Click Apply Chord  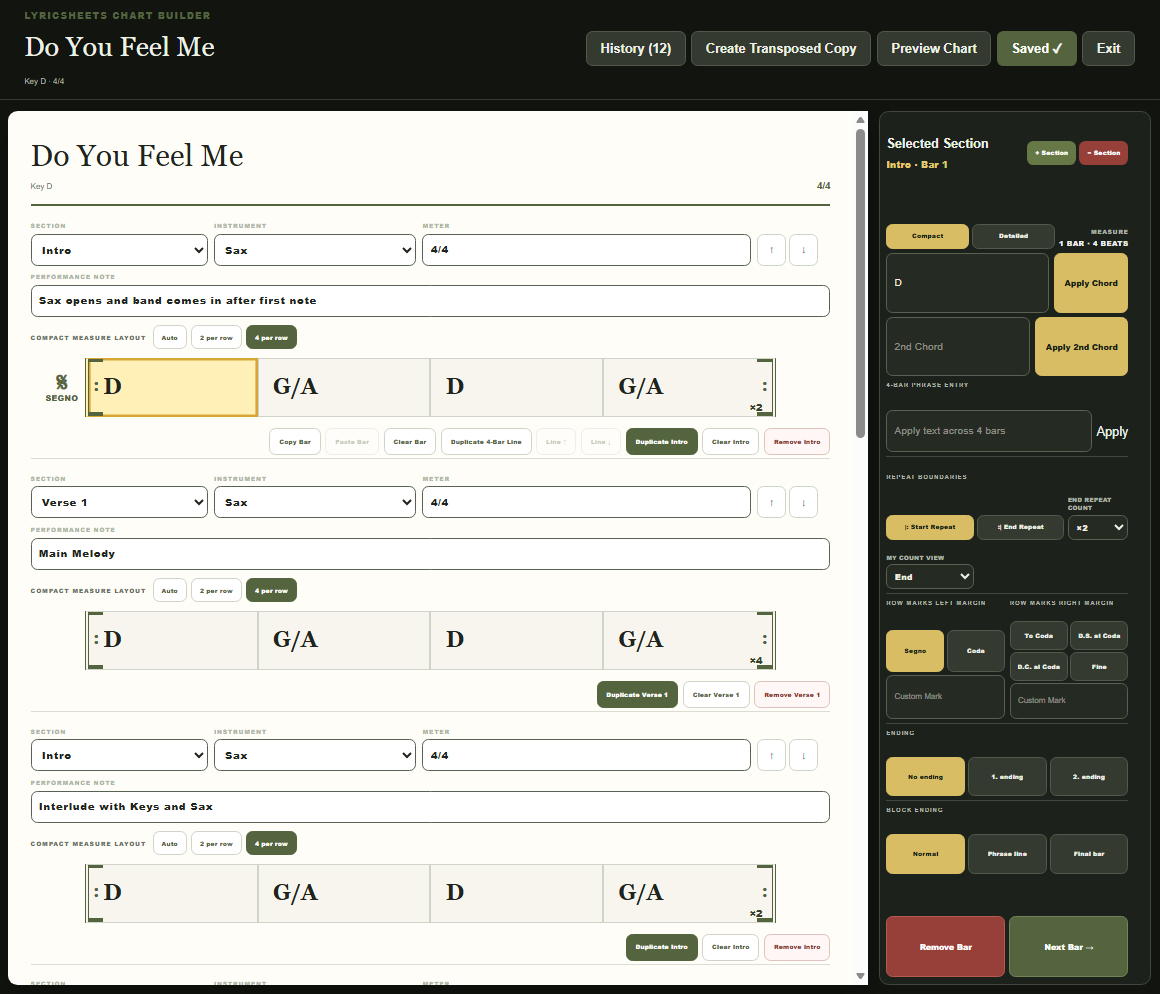coord(1090,283)
